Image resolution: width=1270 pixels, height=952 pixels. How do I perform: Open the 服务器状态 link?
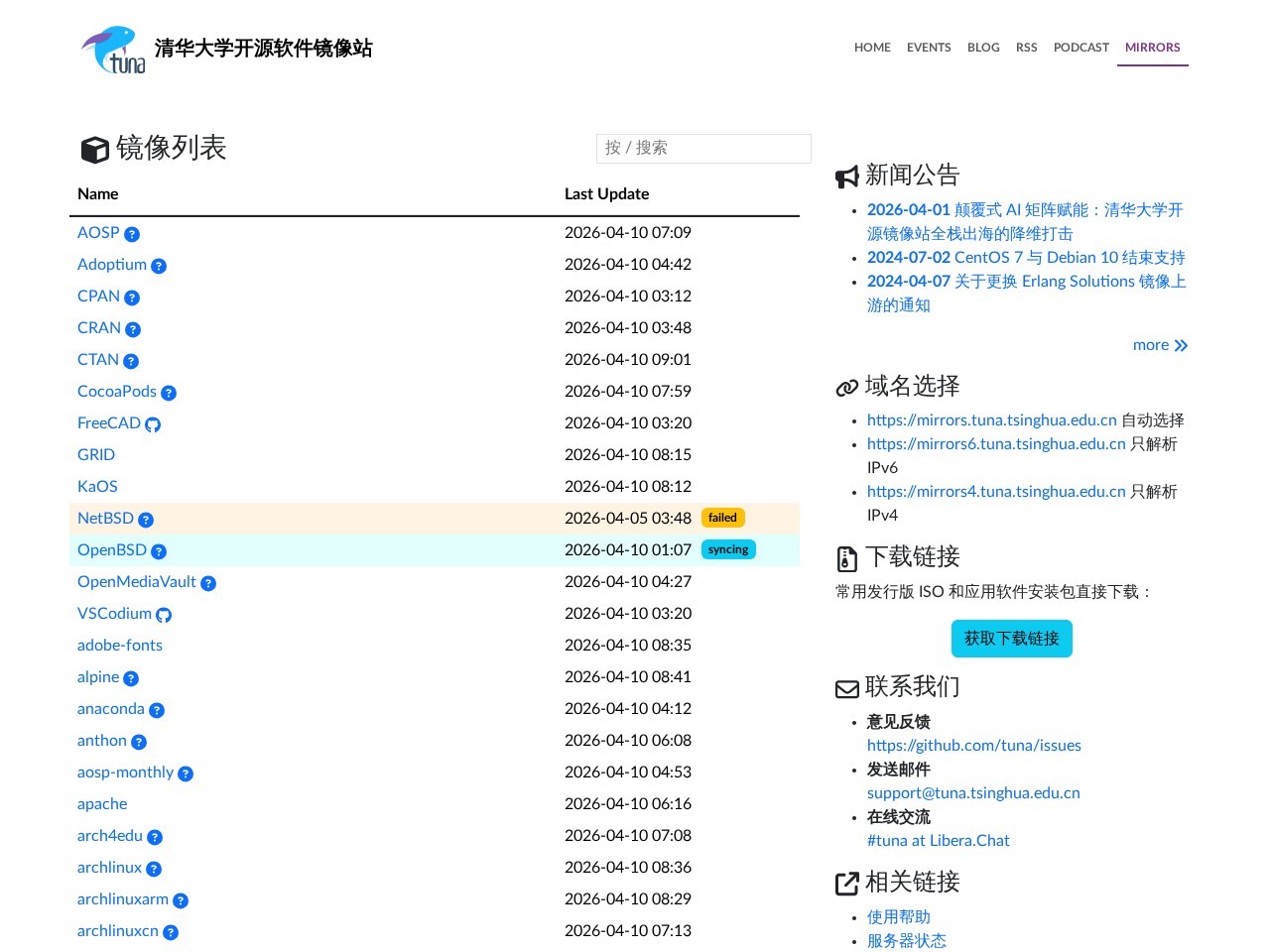click(x=906, y=941)
